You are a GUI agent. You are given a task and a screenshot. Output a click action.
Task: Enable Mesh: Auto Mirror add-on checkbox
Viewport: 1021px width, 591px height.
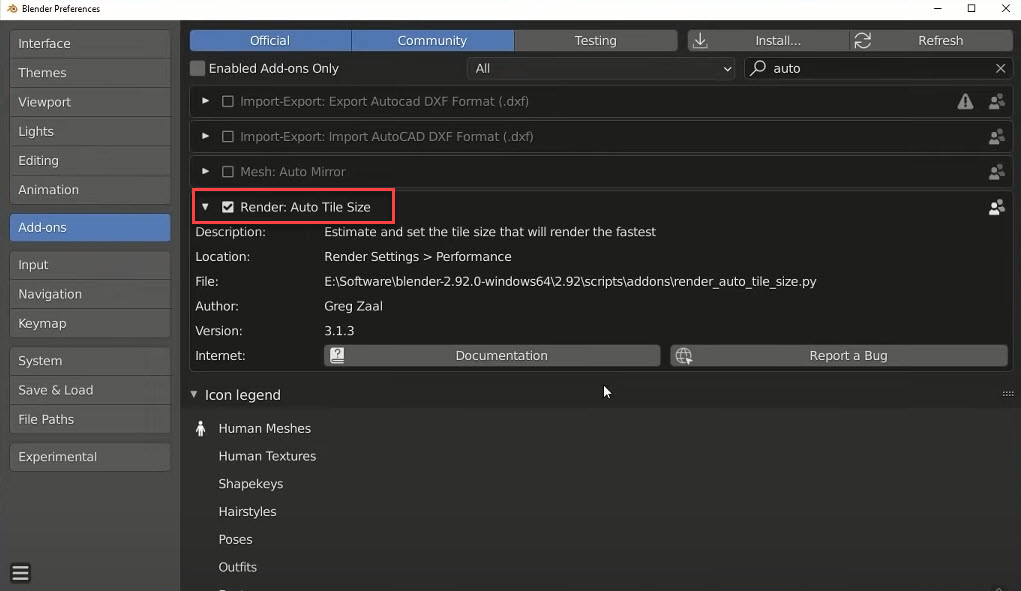[x=227, y=172]
